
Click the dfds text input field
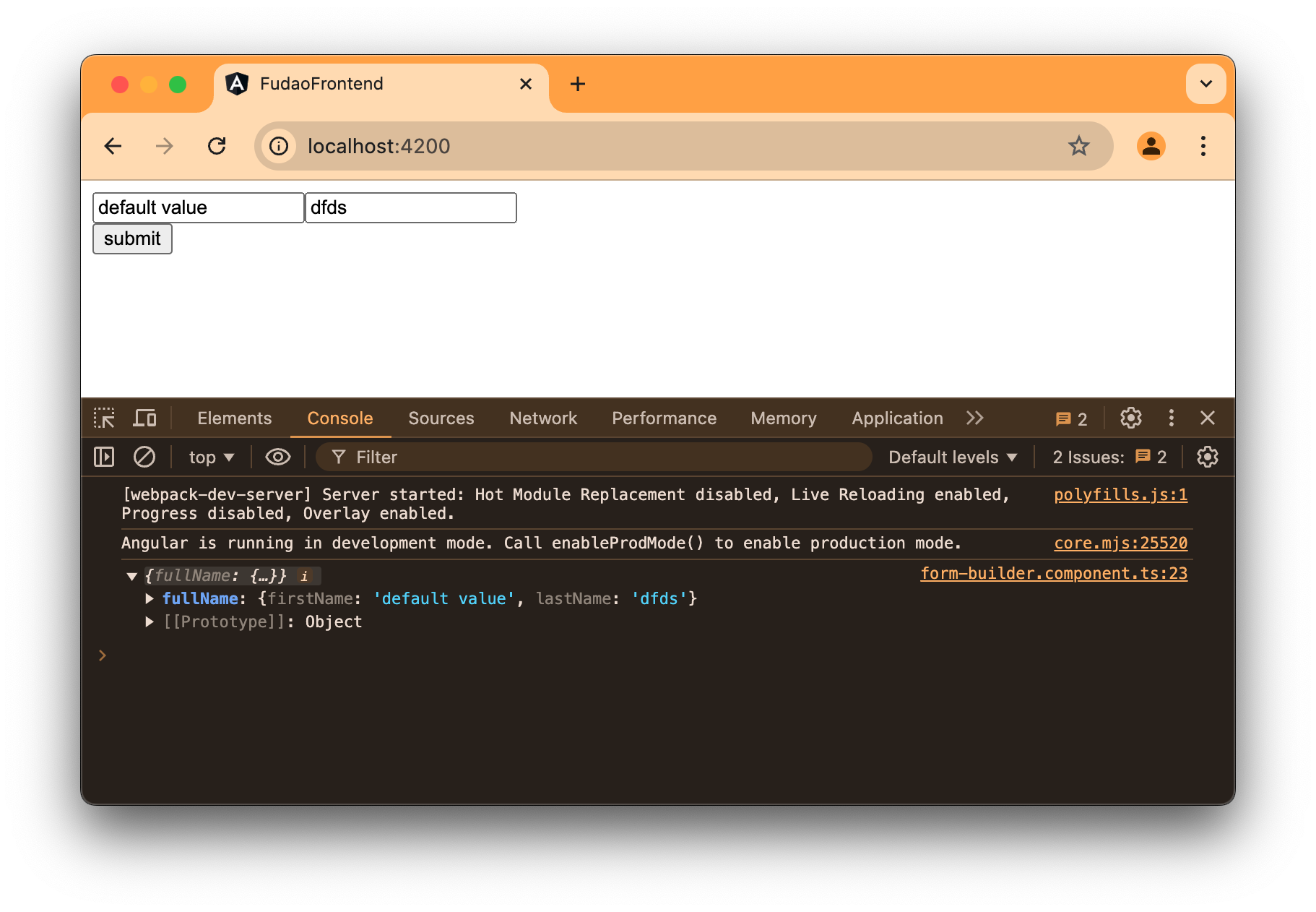[410, 207]
